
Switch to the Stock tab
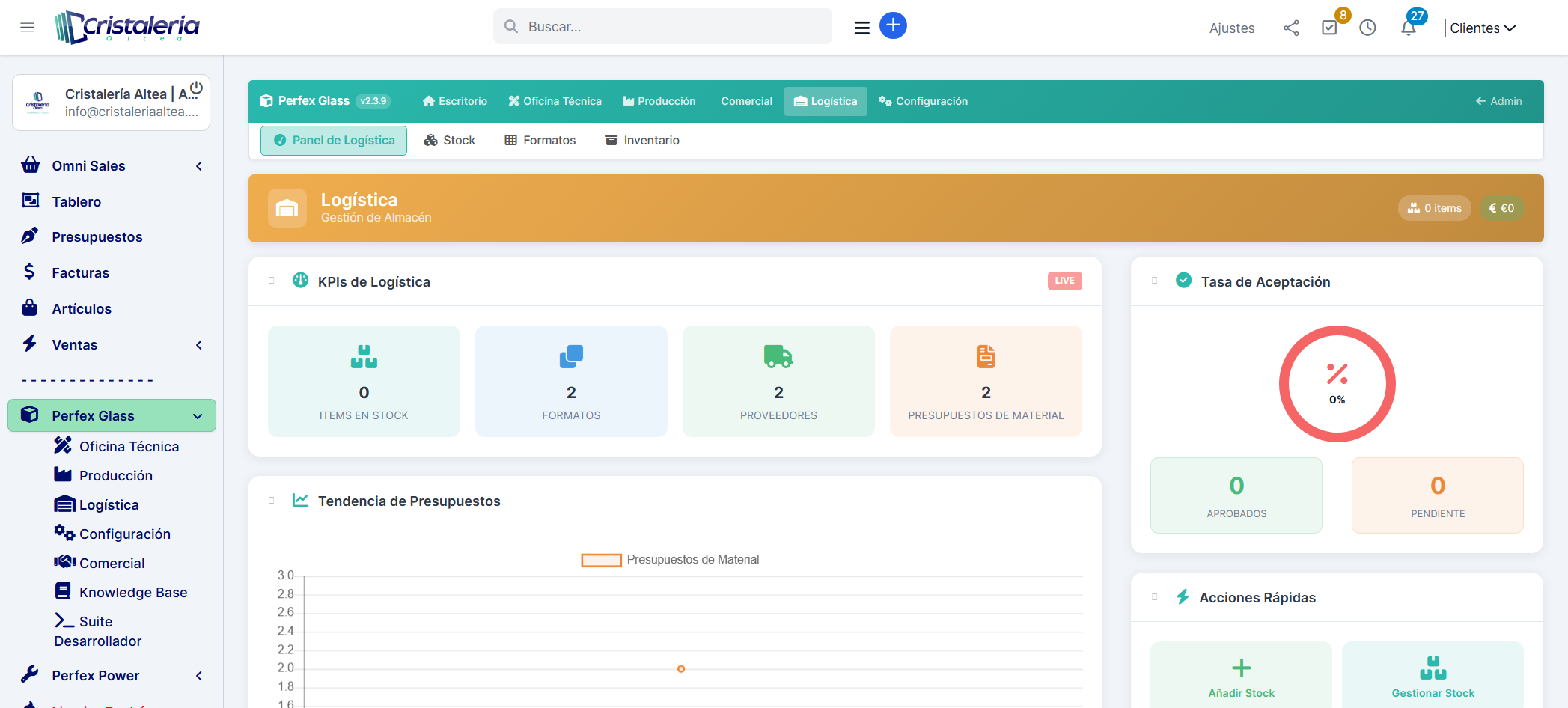pos(450,141)
